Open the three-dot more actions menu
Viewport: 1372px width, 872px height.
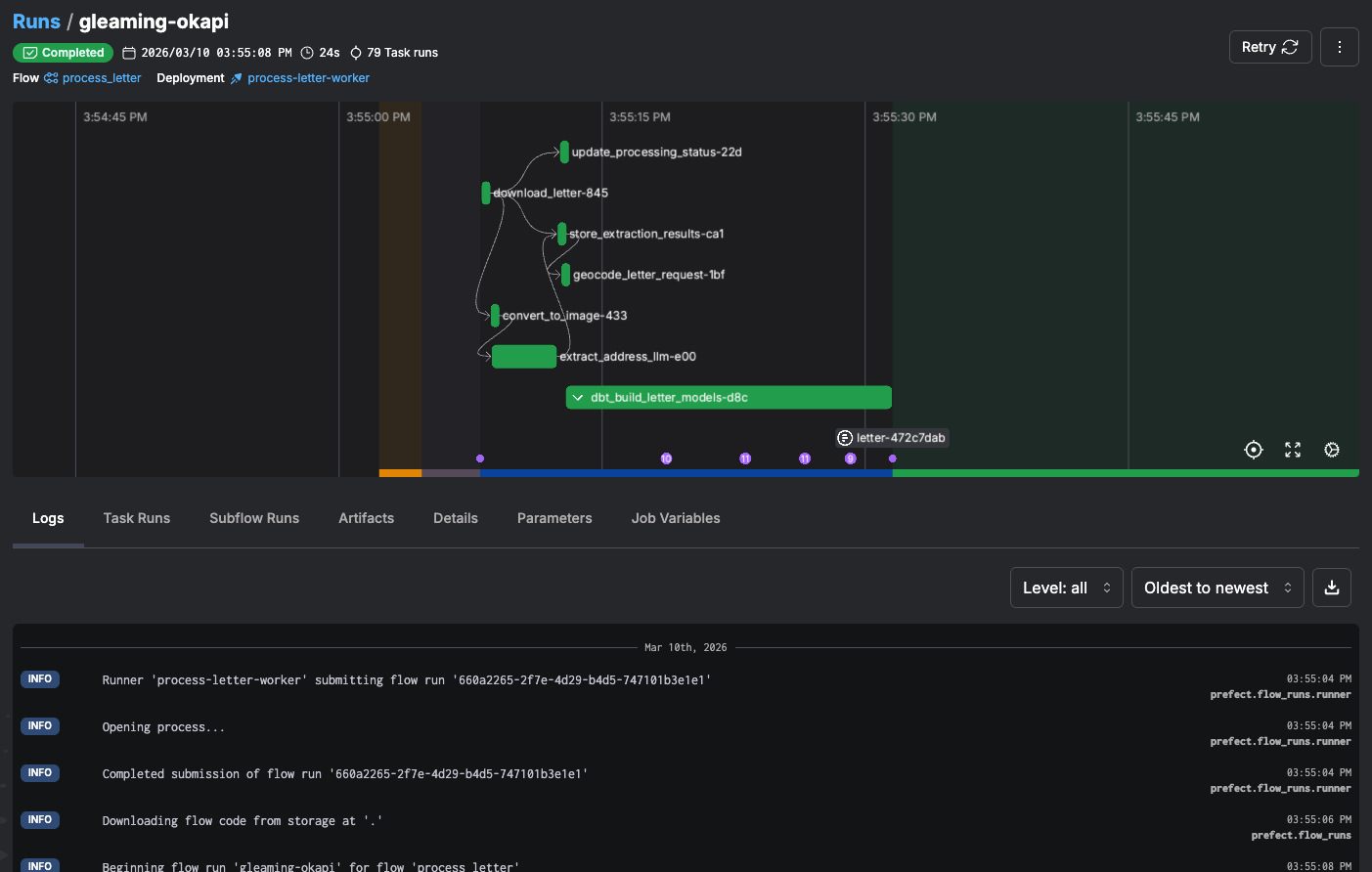pyautogui.click(x=1339, y=47)
